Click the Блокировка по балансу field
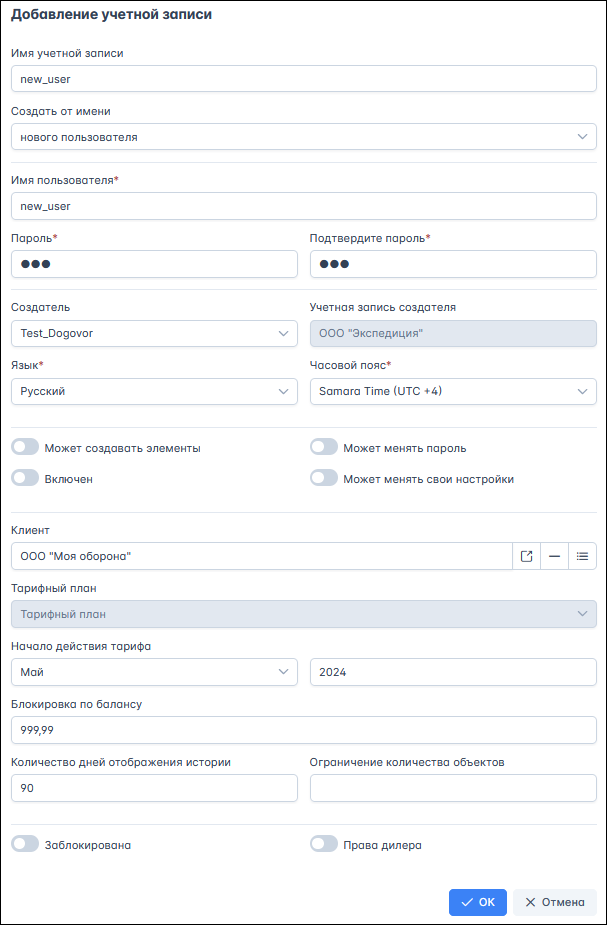The image size is (607, 925). pyautogui.click(x=304, y=730)
